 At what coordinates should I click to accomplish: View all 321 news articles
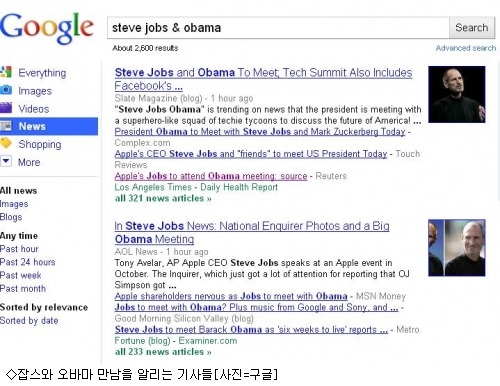[163, 198]
